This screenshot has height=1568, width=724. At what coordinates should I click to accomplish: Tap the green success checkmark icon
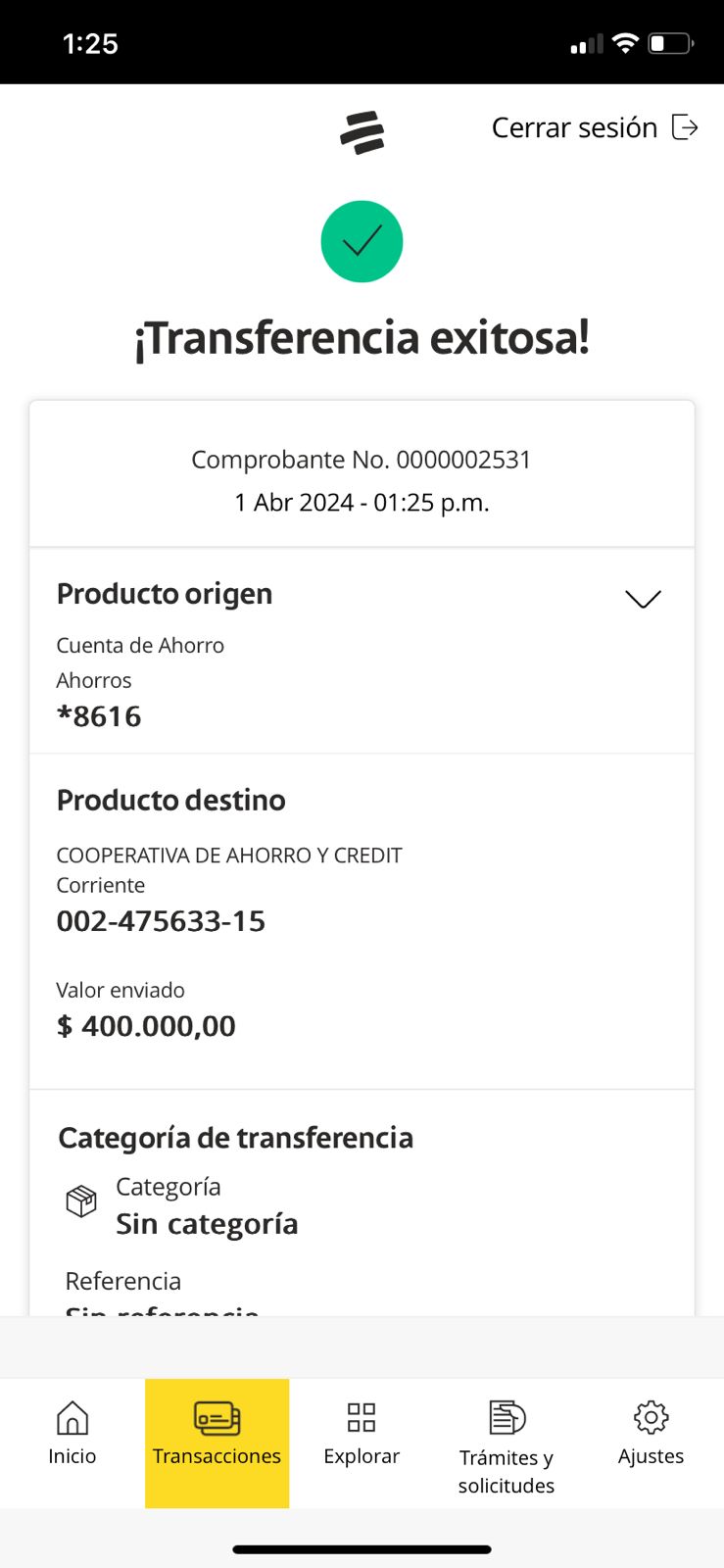[x=362, y=241]
